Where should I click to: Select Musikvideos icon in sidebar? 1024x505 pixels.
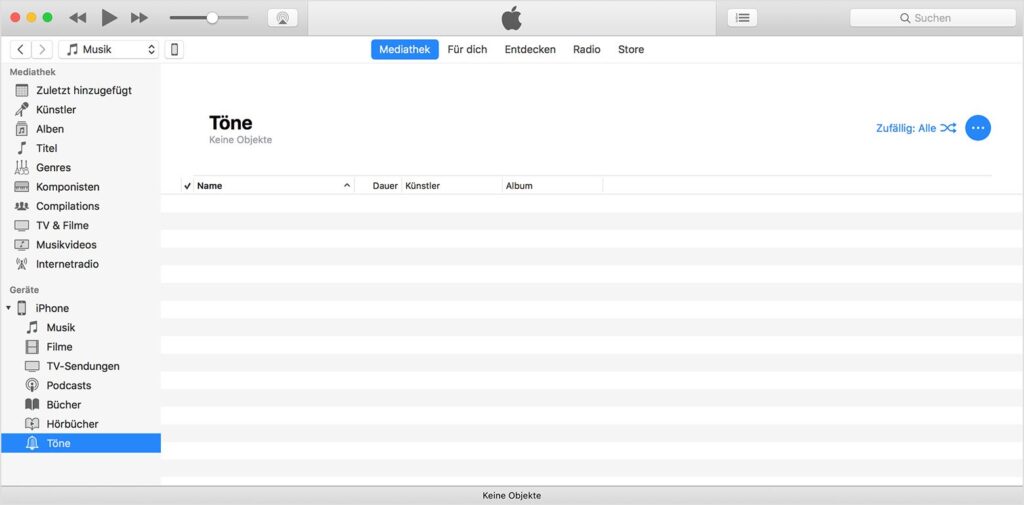point(22,244)
